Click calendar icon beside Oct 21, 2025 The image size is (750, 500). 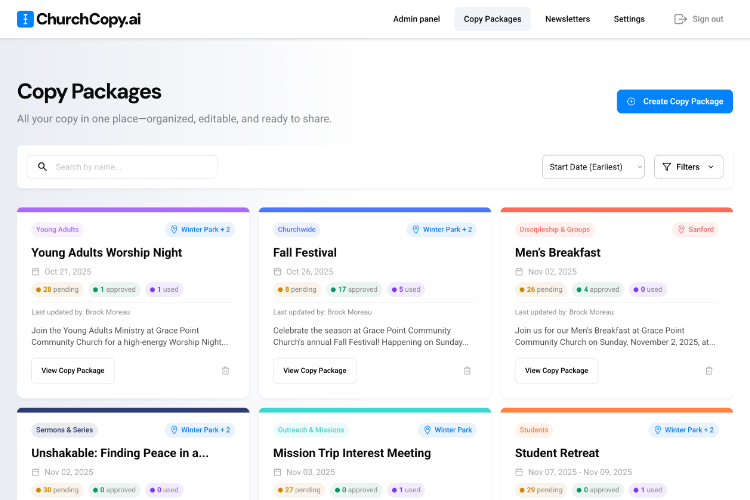point(35,272)
